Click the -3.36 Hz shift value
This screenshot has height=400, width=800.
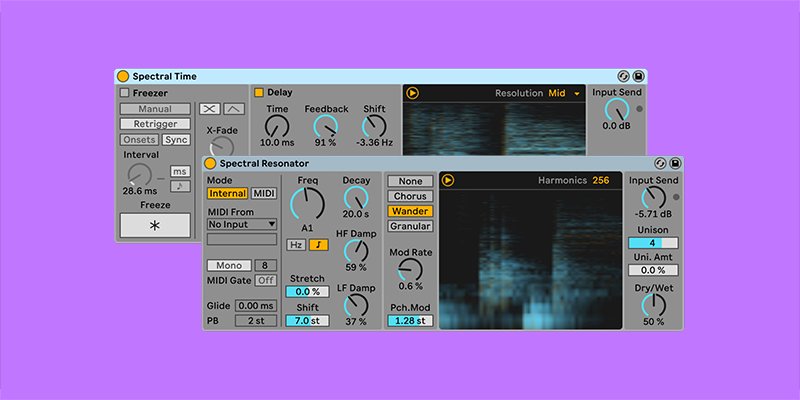[x=374, y=143]
